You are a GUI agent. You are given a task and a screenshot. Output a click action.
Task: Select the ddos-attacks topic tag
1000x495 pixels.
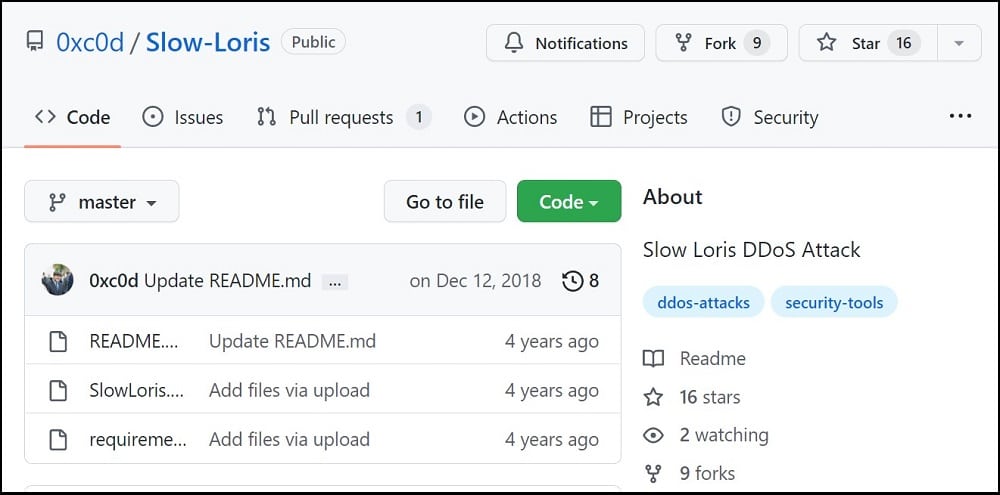703,302
